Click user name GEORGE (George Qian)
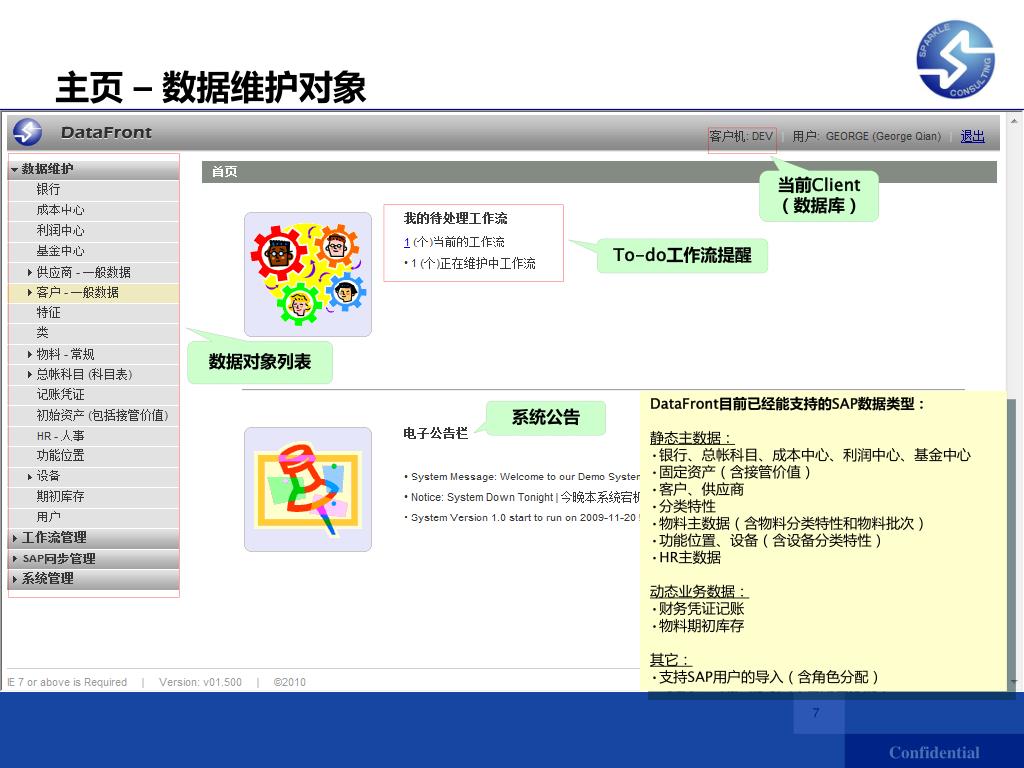Viewport: 1024px width, 768px height. click(883, 136)
